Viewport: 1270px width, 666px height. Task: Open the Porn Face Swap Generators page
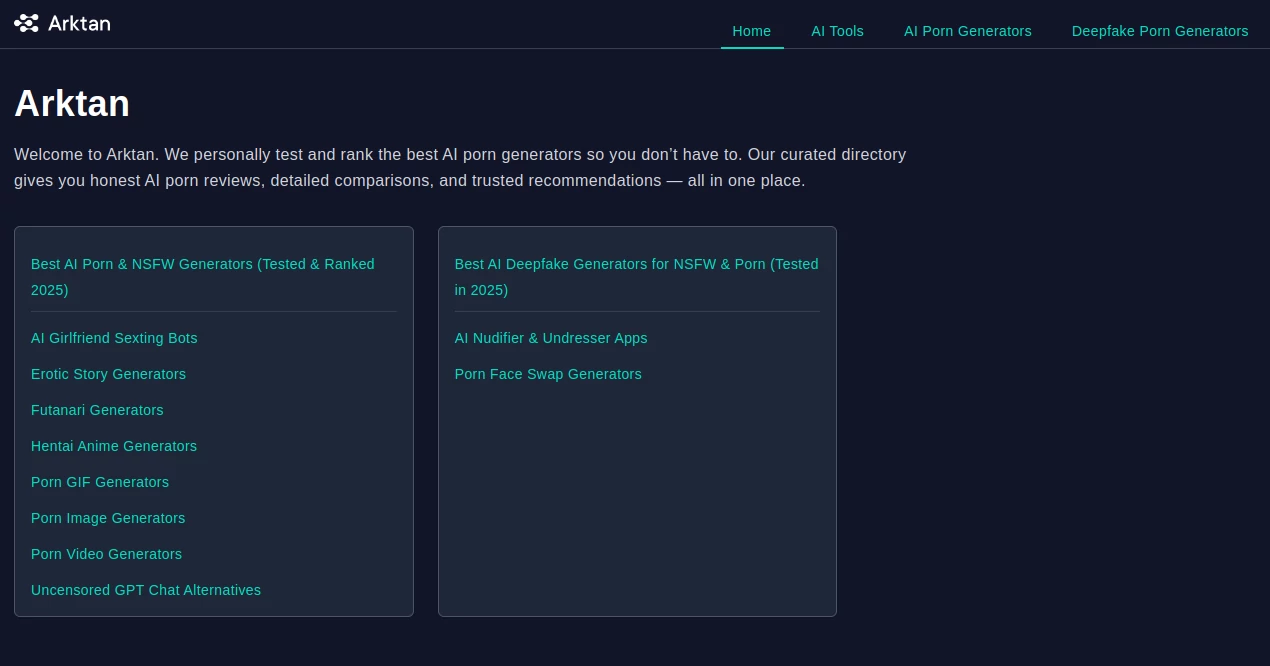(548, 374)
